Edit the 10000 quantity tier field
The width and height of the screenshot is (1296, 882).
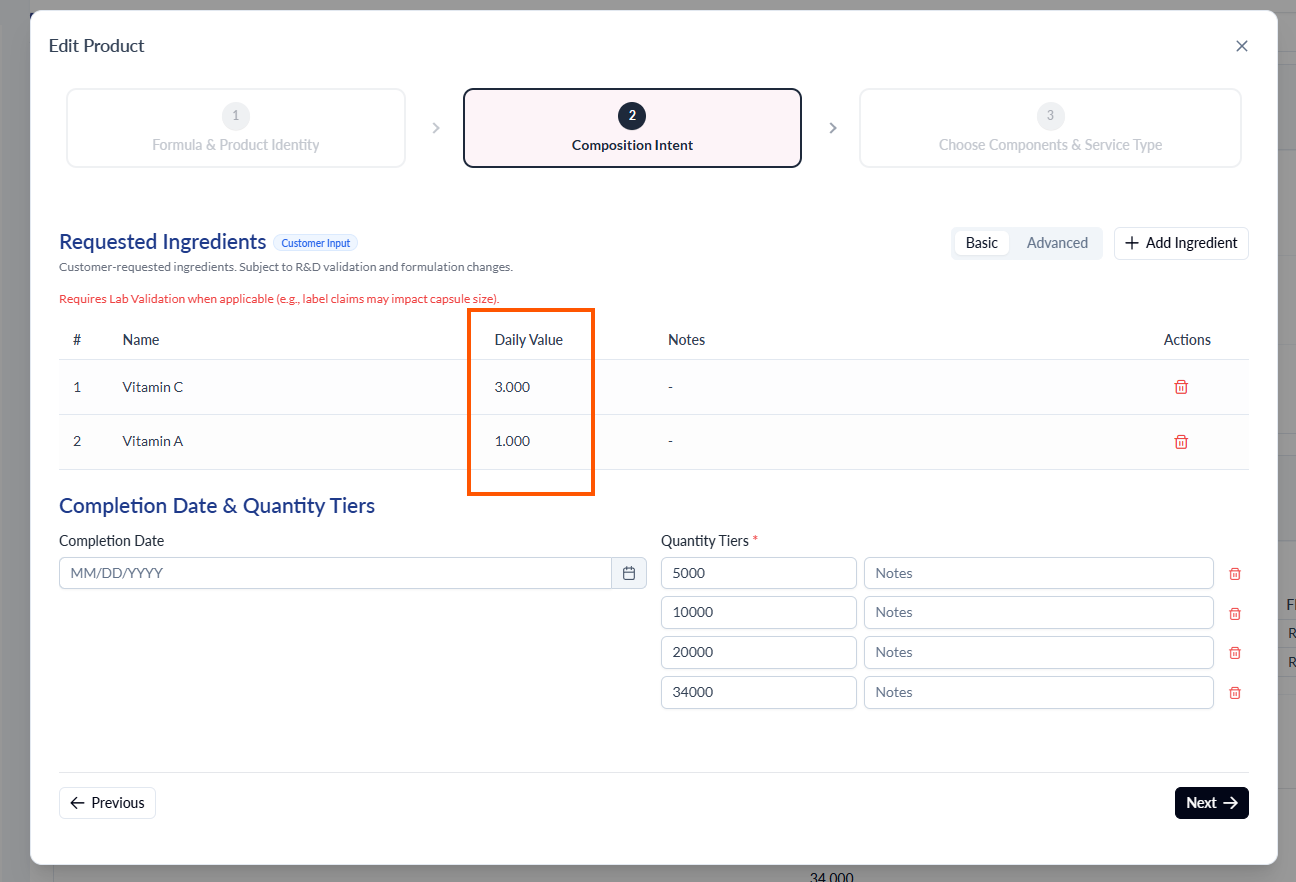click(759, 612)
